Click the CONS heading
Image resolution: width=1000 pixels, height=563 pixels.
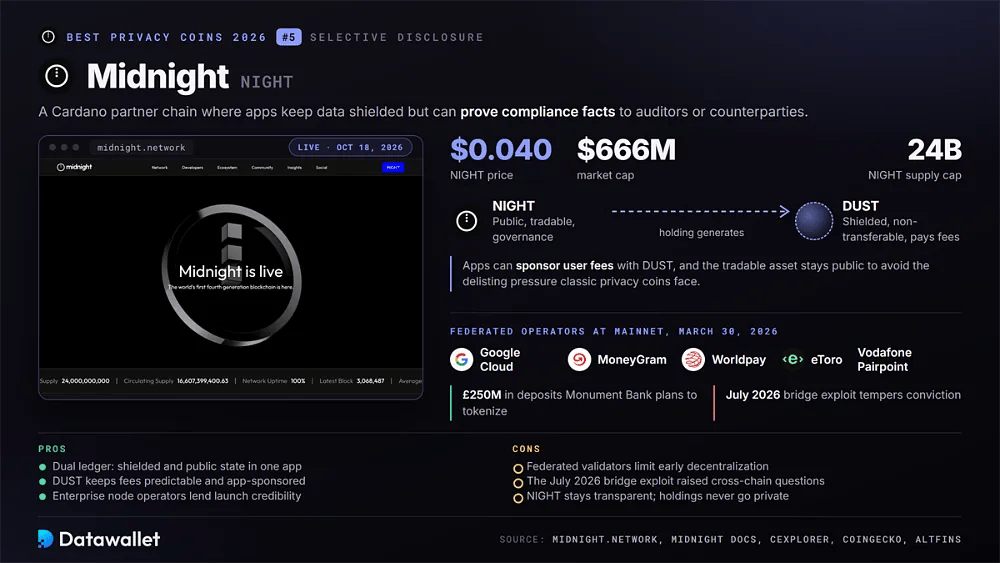[x=526, y=449]
